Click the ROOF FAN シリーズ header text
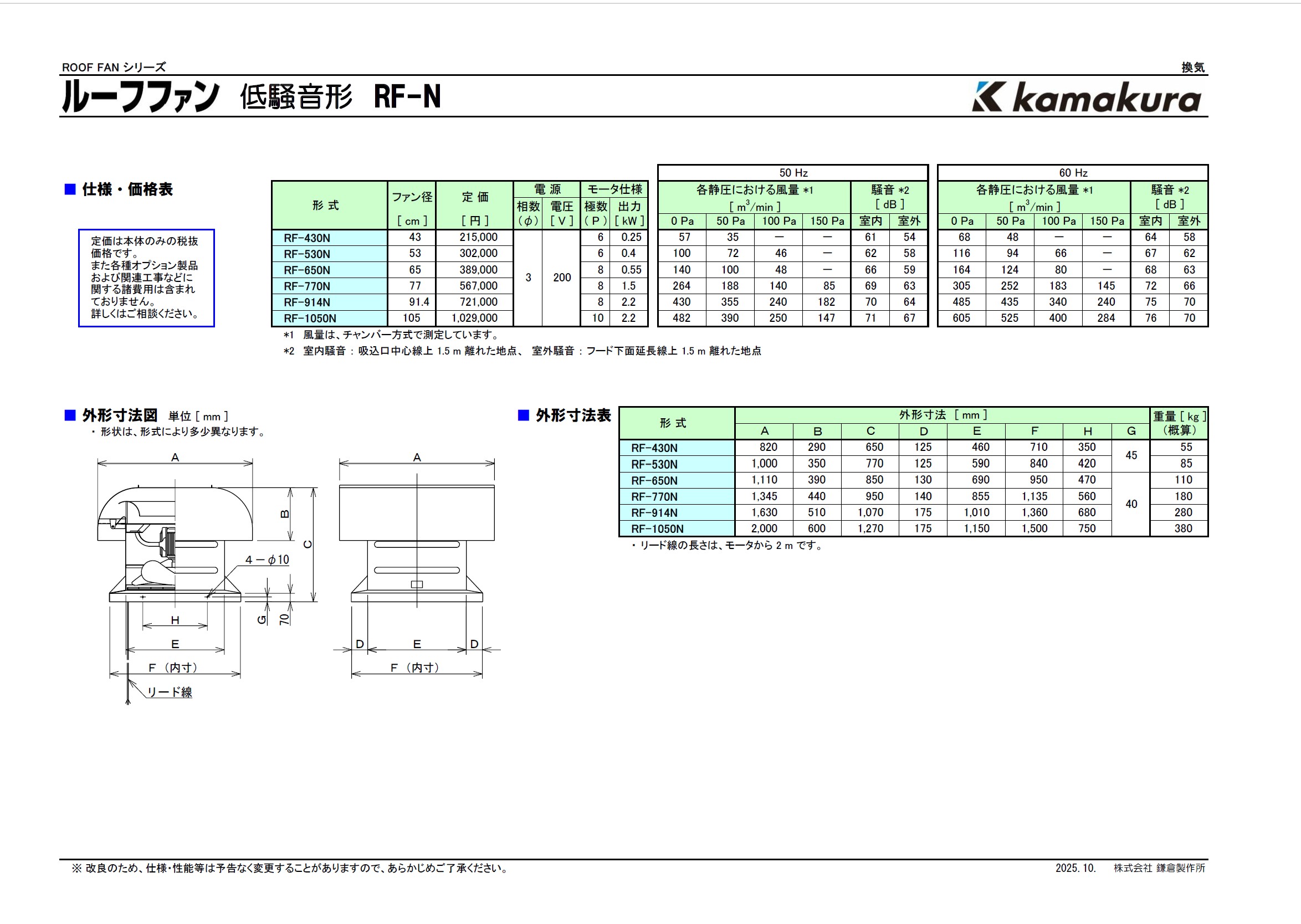 (114, 67)
